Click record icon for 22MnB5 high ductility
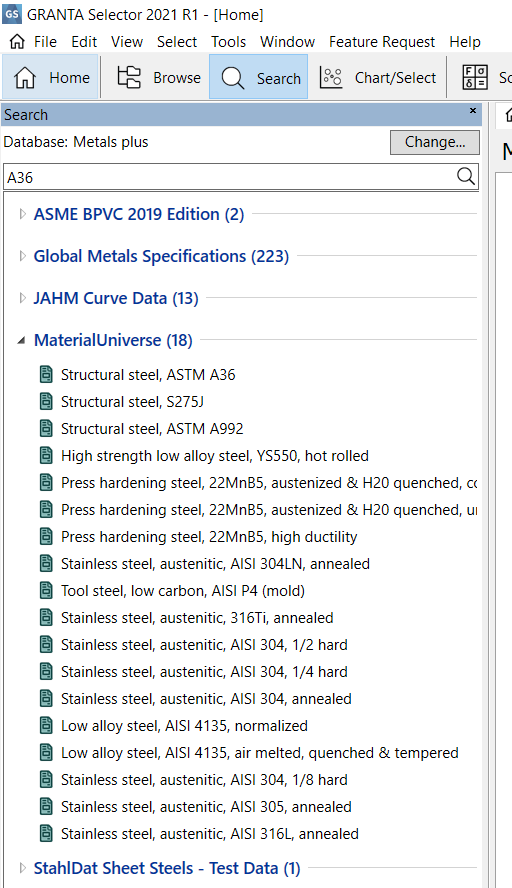The image size is (512, 888). (46, 537)
